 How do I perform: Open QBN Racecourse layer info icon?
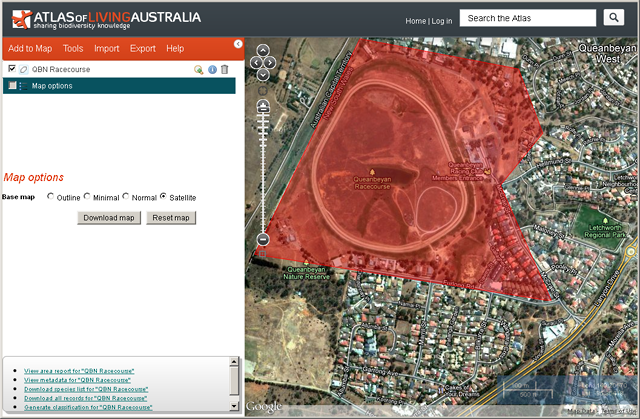[212, 70]
